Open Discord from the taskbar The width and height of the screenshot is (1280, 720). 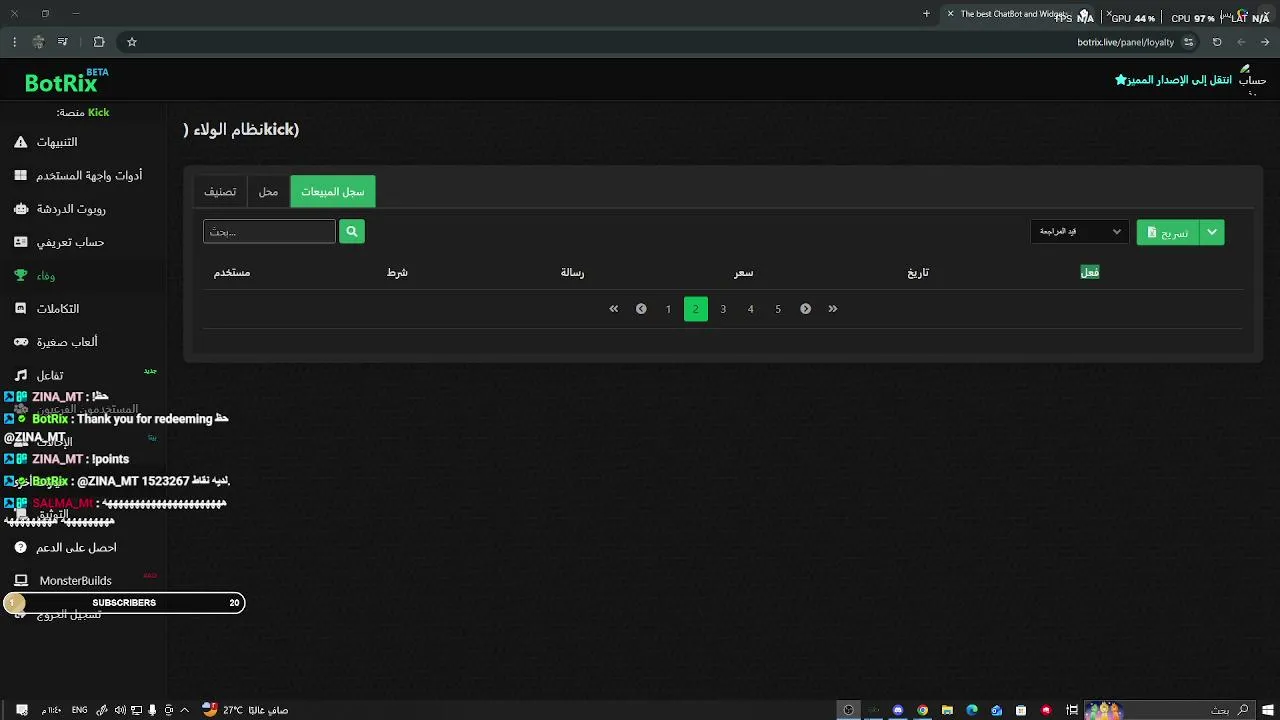pos(898,710)
